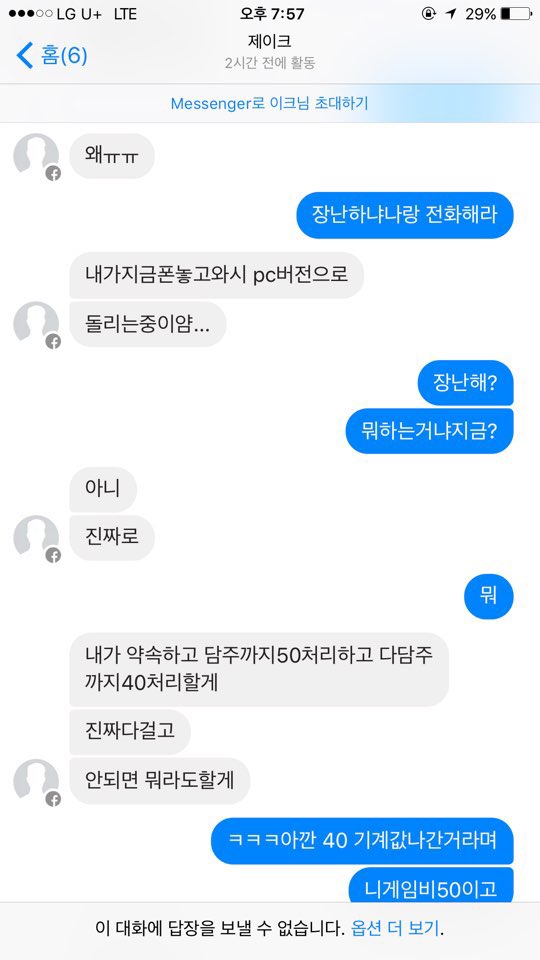
Task: Tap battery icon in status bar
Action: (516, 13)
